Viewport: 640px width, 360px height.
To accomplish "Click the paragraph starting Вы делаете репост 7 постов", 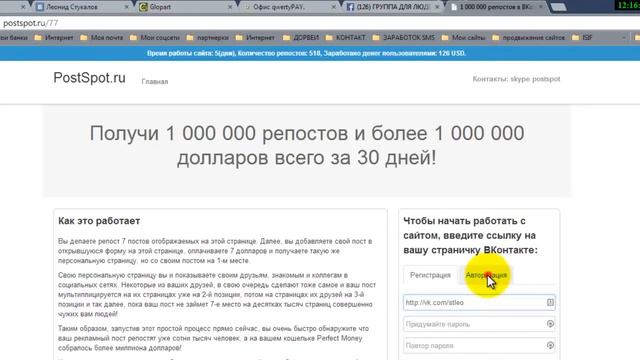I will (x=215, y=251).
